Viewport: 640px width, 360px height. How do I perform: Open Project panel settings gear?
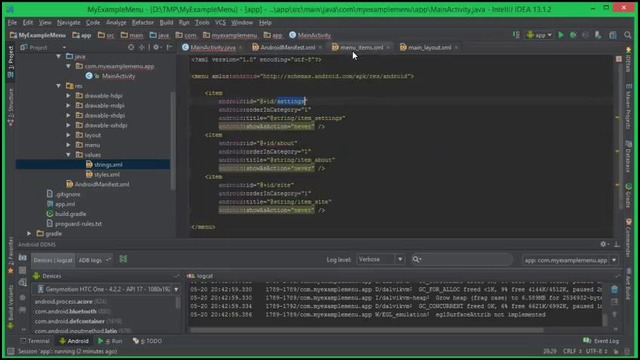coord(156,47)
